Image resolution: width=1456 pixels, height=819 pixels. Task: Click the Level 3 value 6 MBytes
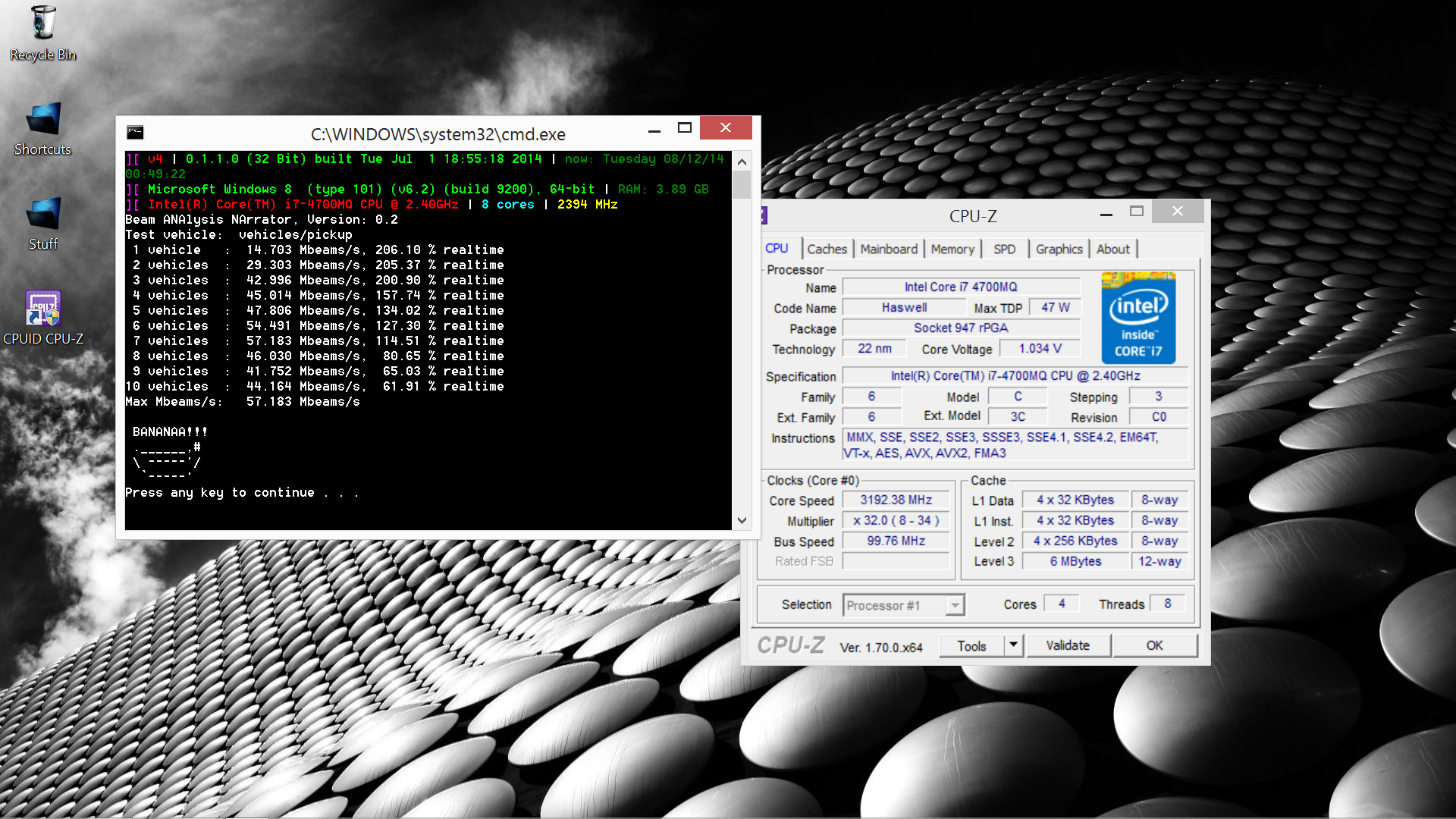pos(1075,561)
